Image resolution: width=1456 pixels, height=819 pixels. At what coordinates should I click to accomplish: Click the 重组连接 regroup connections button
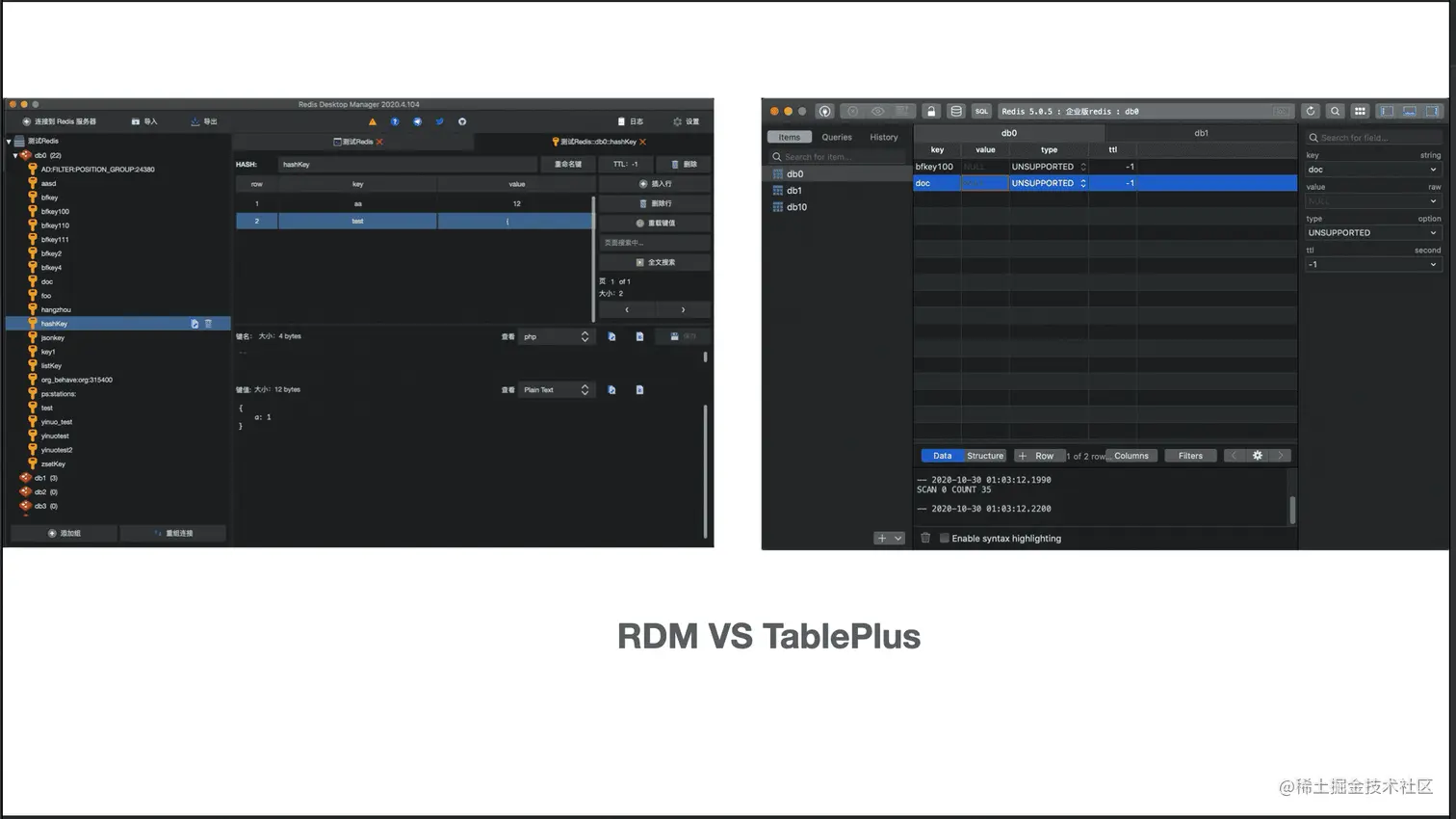[x=173, y=533]
